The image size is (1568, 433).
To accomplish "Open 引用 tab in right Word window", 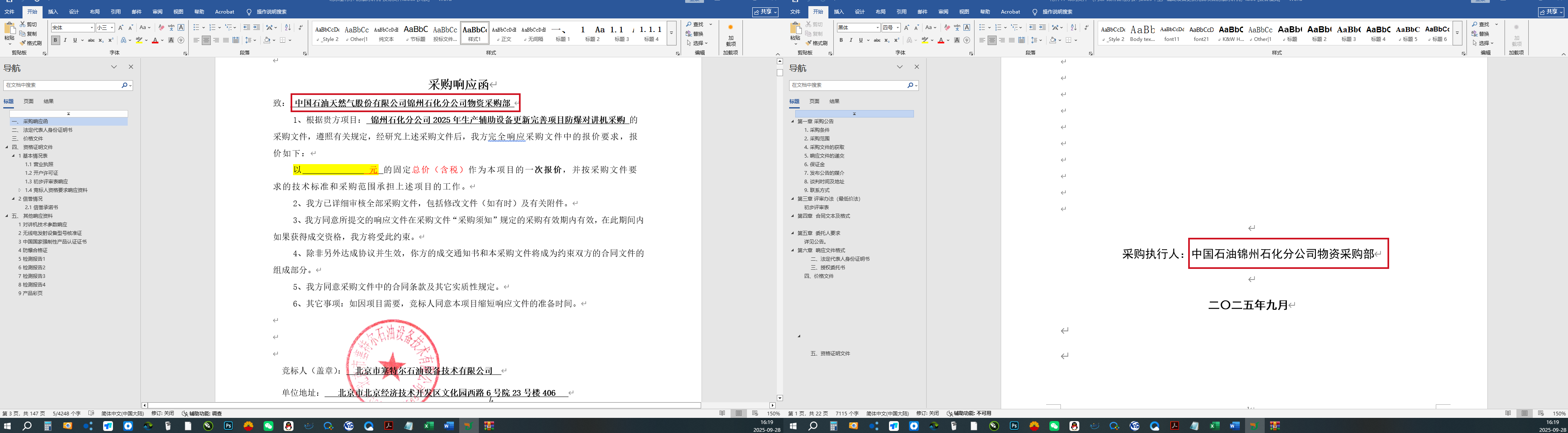I will (902, 11).
